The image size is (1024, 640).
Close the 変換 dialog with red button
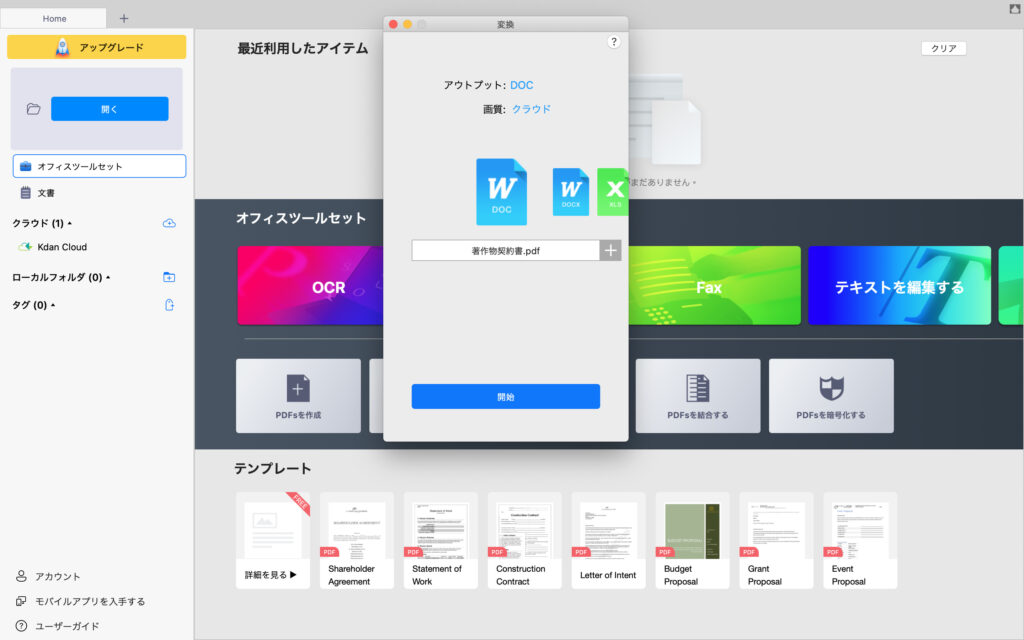click(393, 24)
